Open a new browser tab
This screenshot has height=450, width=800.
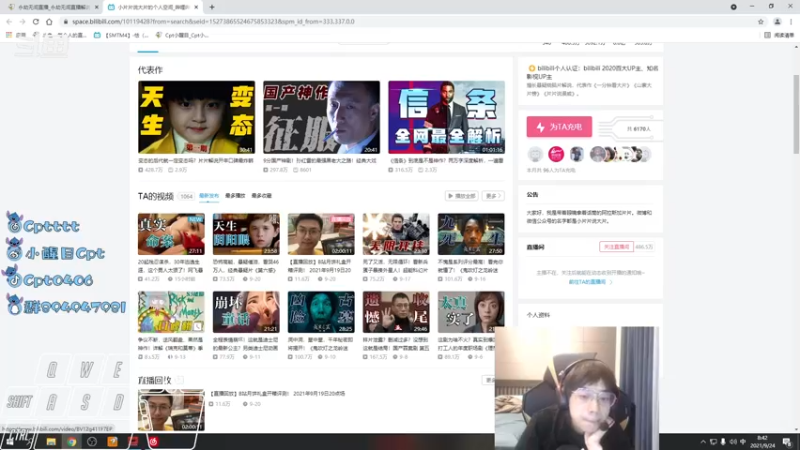click(212, 7)
